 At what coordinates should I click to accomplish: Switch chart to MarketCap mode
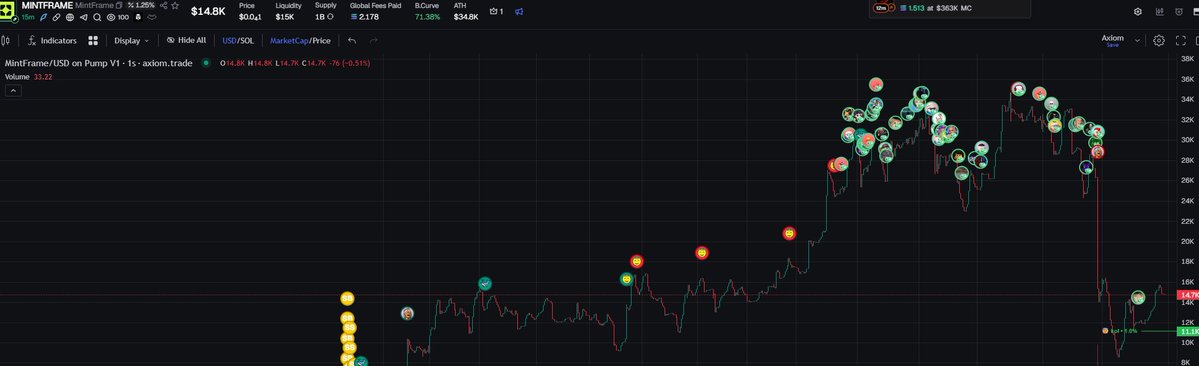point(288,40)
